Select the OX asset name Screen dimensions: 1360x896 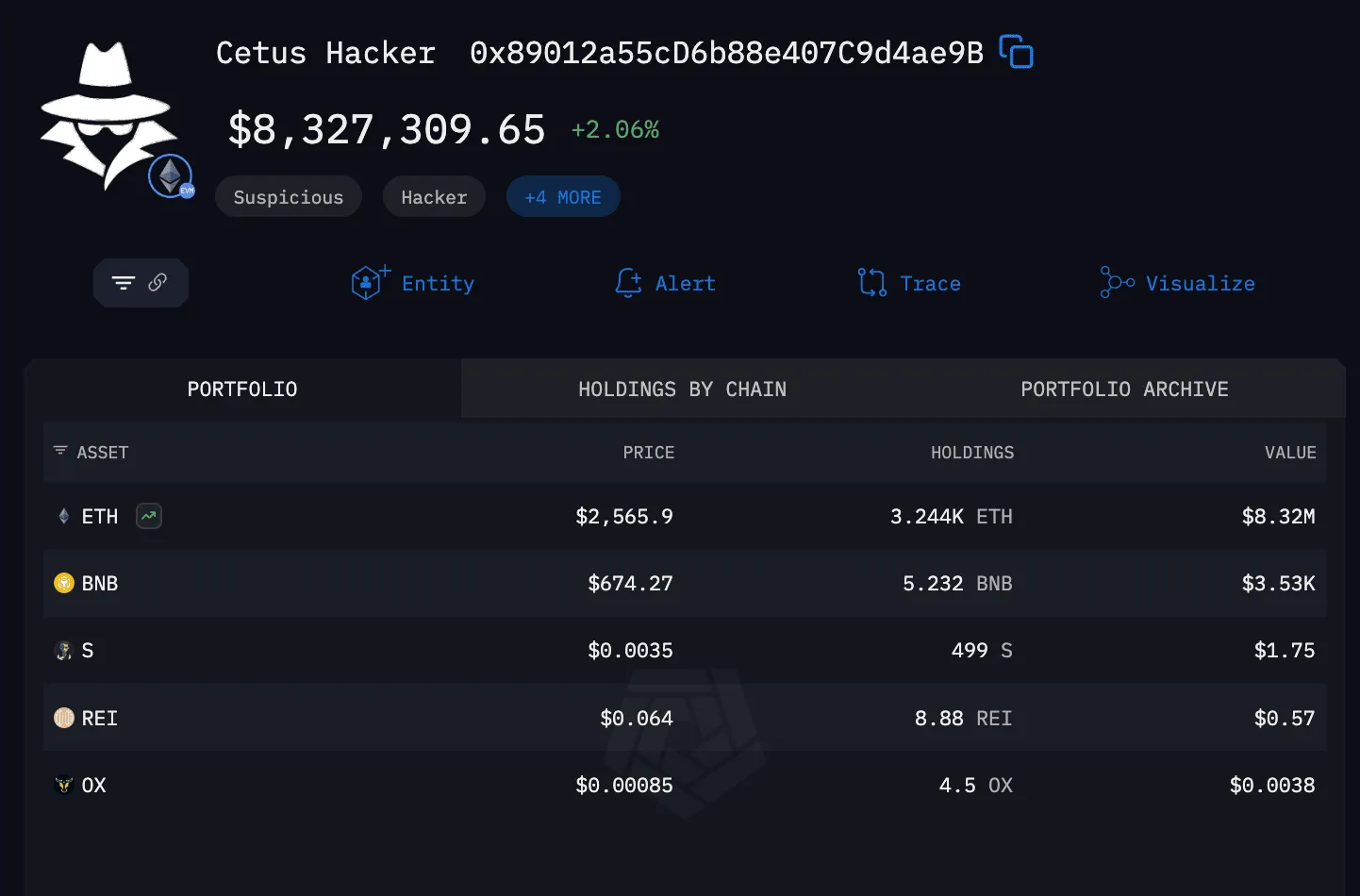tap(93, 785)
